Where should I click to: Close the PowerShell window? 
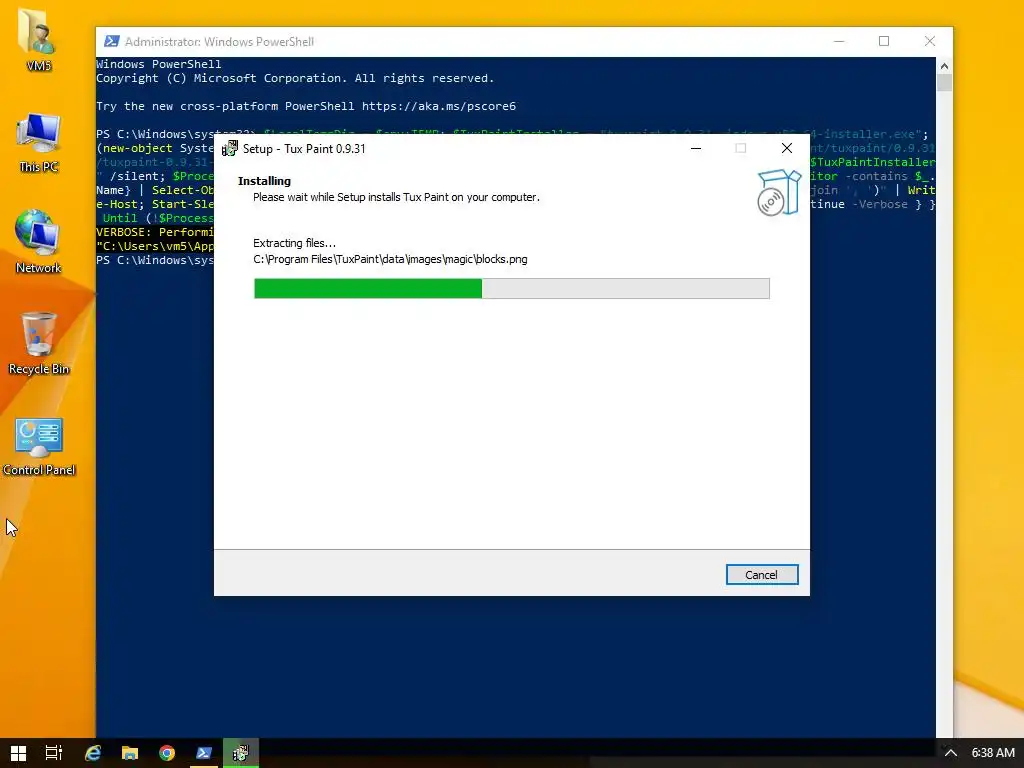coord(930,41)
